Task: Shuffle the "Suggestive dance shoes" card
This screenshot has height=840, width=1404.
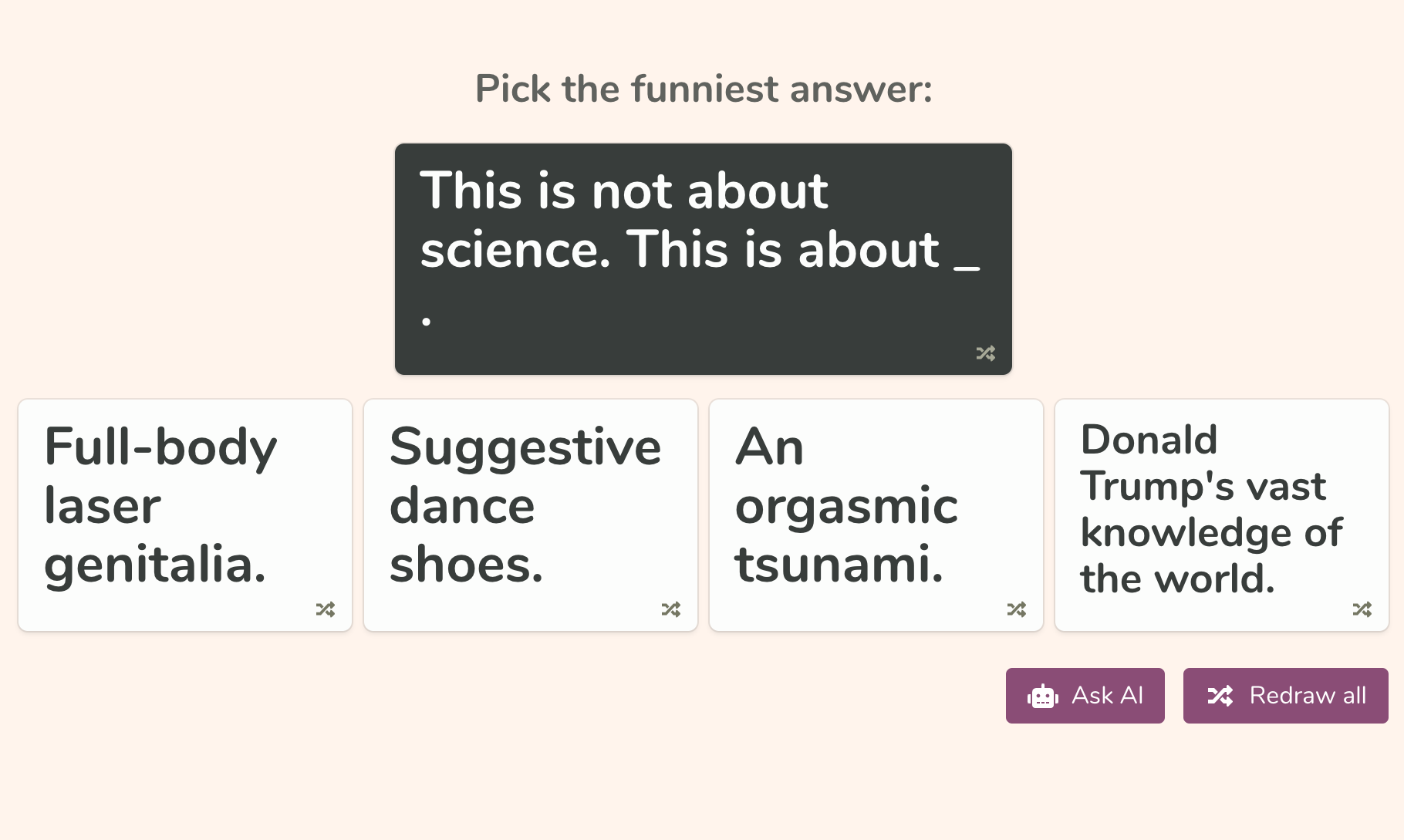Action: (x=670, y=609)
